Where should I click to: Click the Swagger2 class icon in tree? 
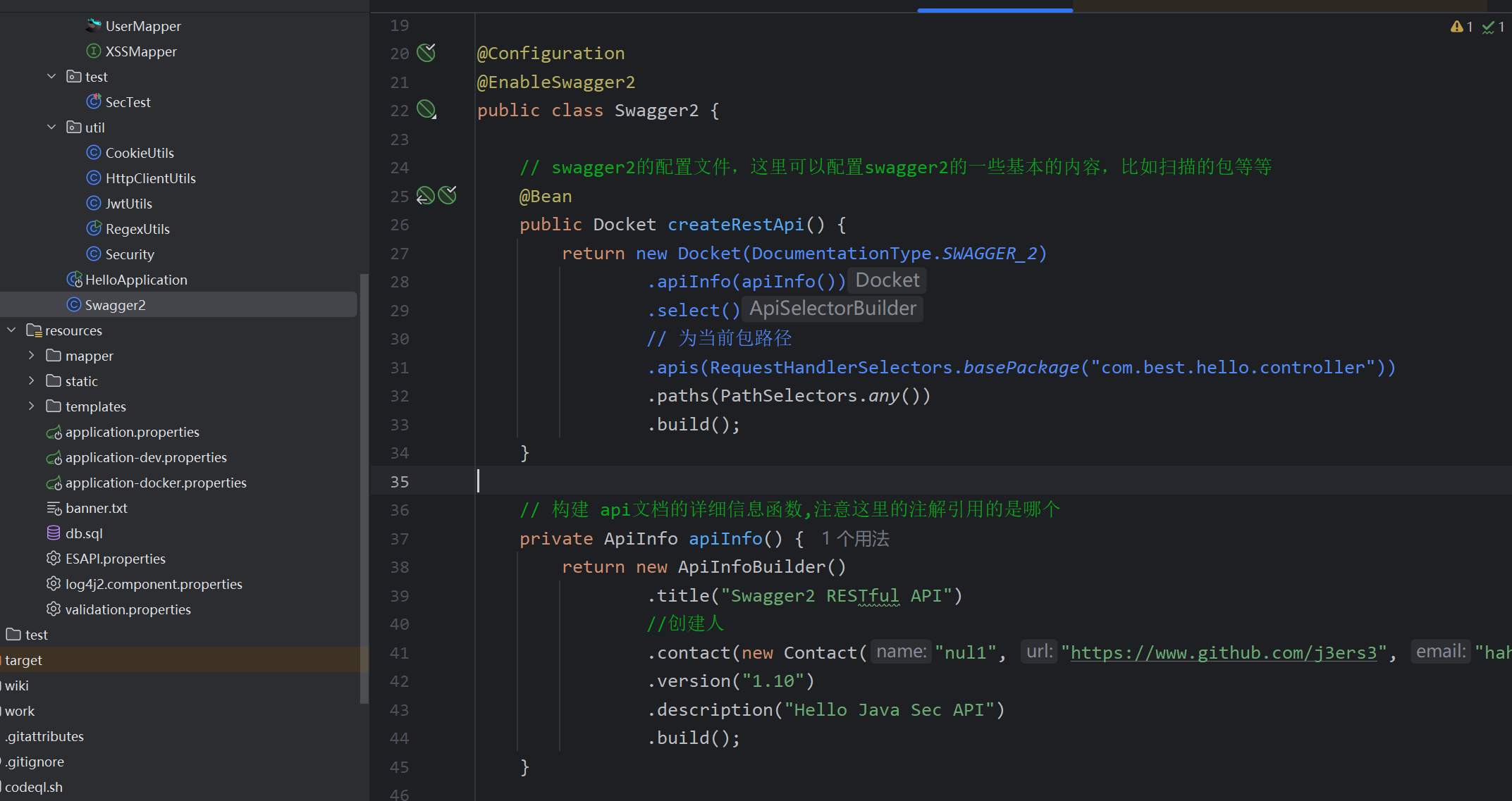[74, 304]
